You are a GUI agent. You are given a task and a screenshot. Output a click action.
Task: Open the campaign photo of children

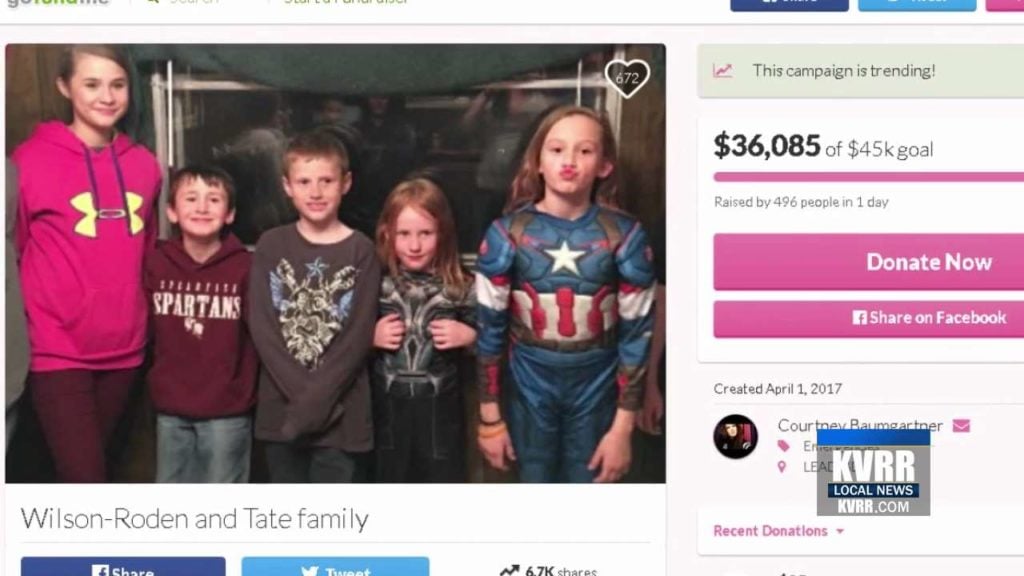click(336, 264)
